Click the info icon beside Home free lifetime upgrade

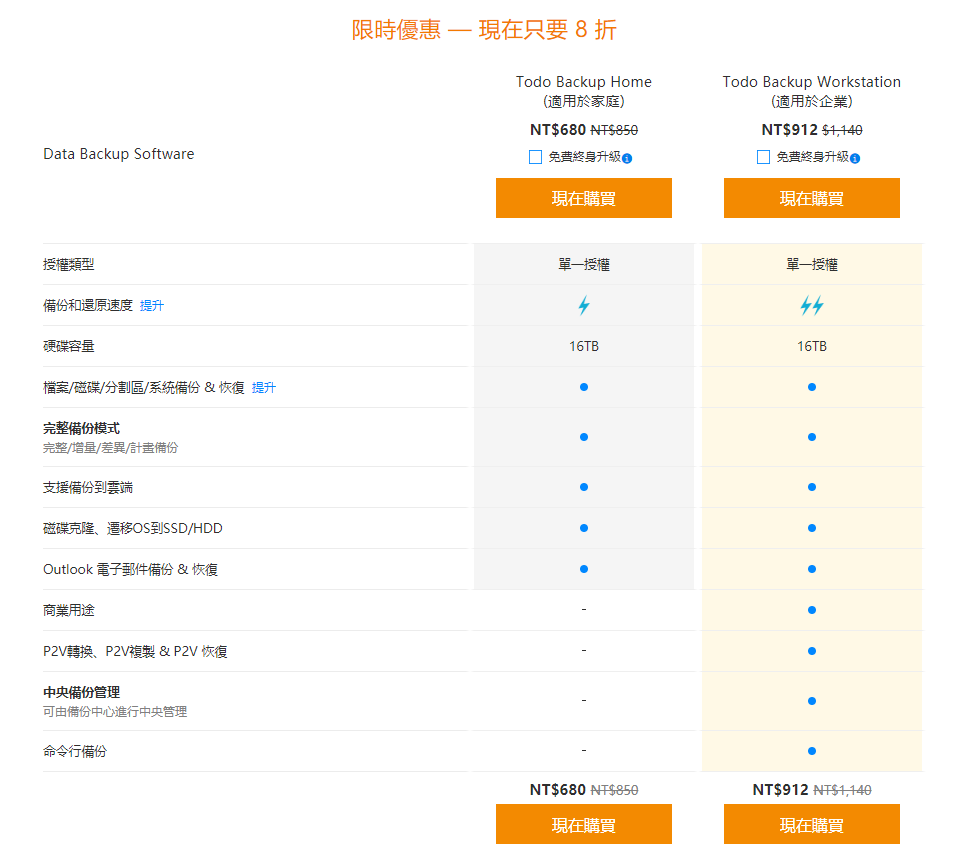coord(627,158)
